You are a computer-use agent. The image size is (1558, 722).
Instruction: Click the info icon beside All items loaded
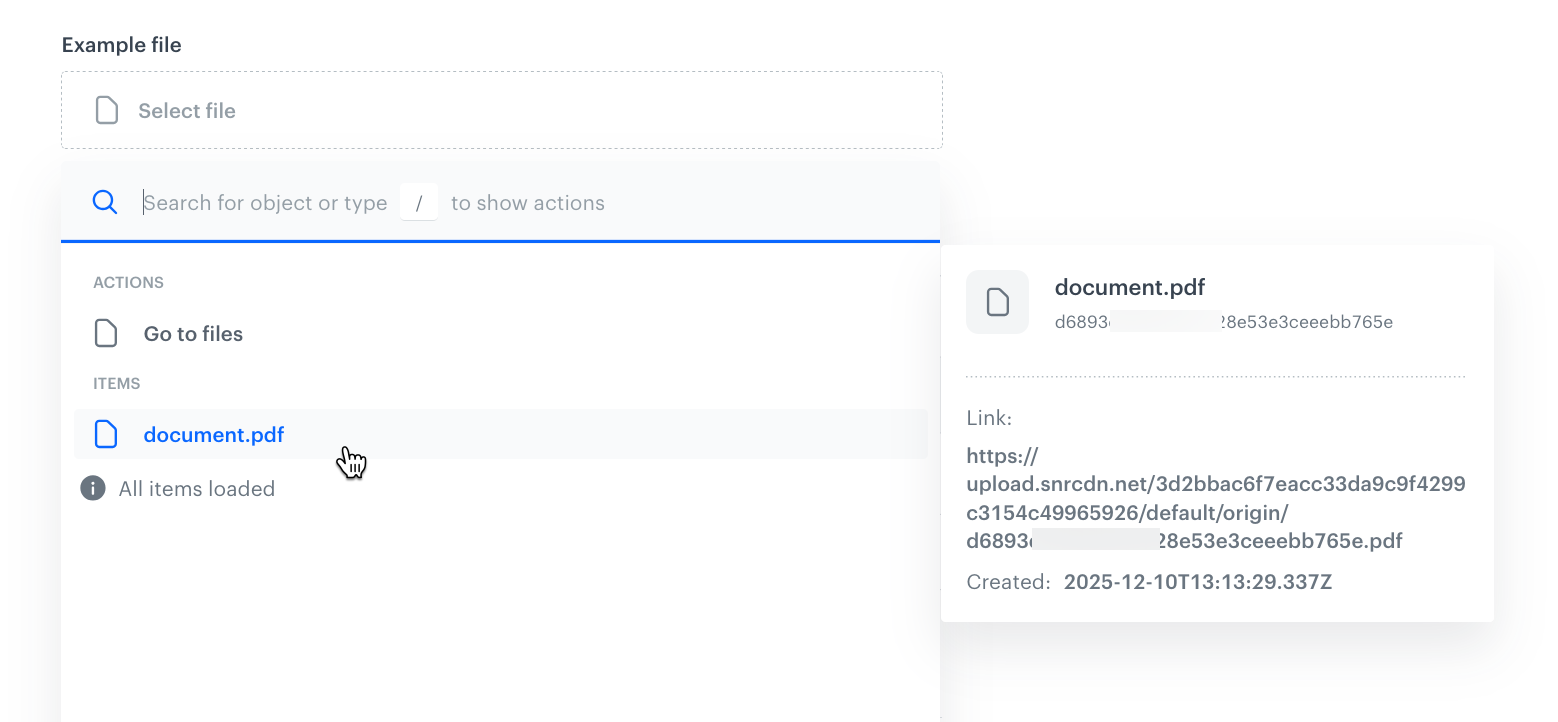tap(92, 488)
